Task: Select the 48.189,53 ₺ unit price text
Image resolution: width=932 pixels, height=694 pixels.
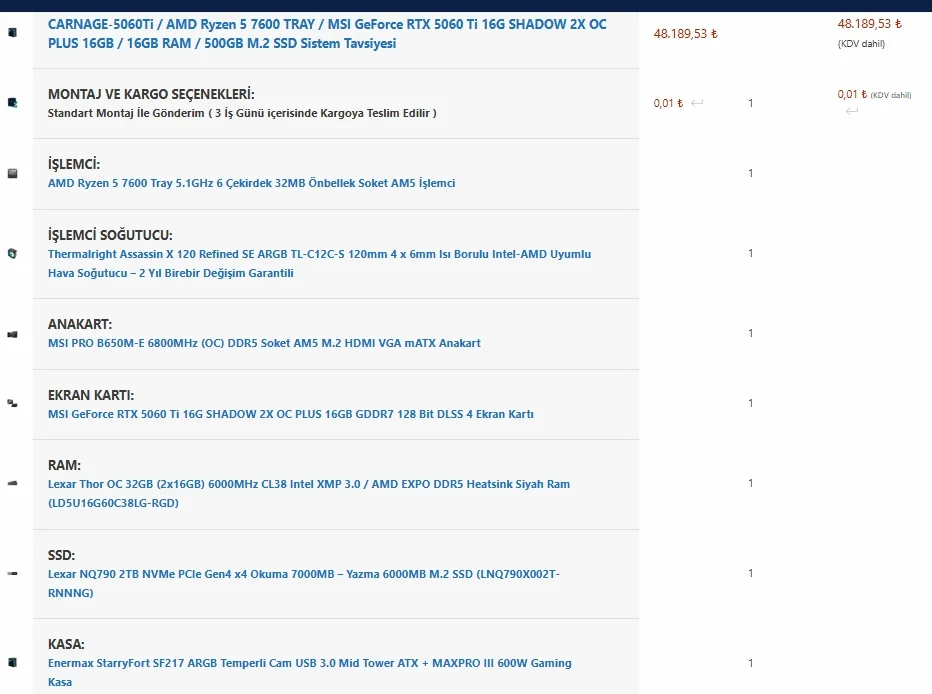Action: click(685, 34)
